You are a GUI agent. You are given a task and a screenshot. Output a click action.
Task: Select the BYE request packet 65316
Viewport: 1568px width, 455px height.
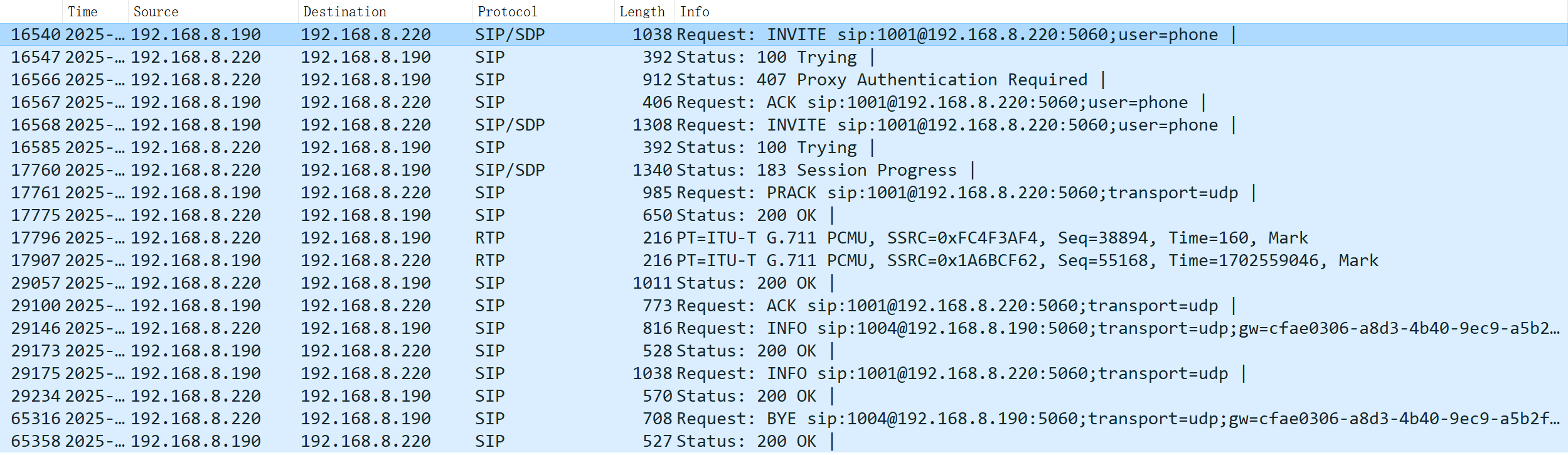[376, 419]
